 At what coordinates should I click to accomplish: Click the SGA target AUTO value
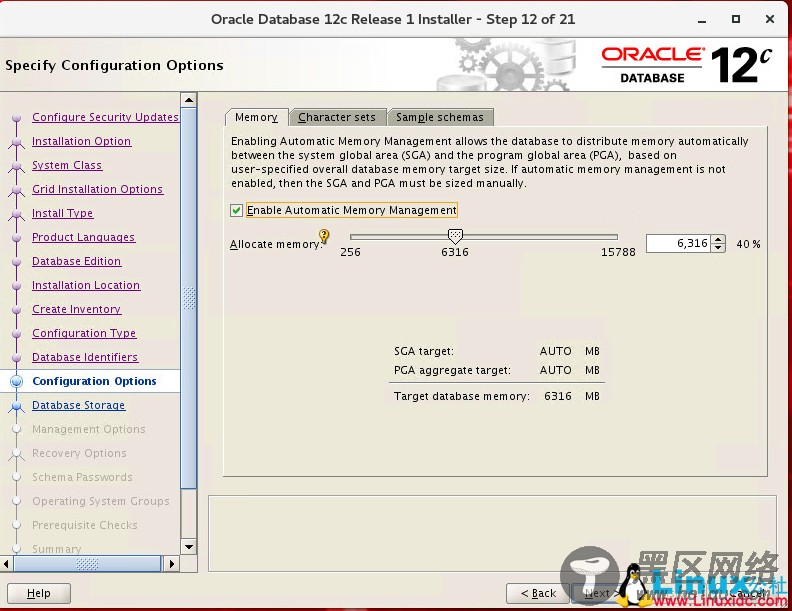click(556, 351)
